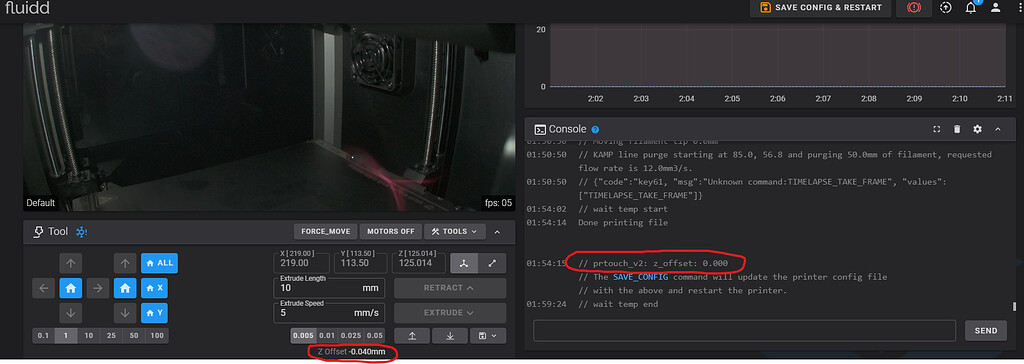Screen dimensions: 1024x364
Task: Click the MOTORS OFF button
Action: tap(391, 231)
